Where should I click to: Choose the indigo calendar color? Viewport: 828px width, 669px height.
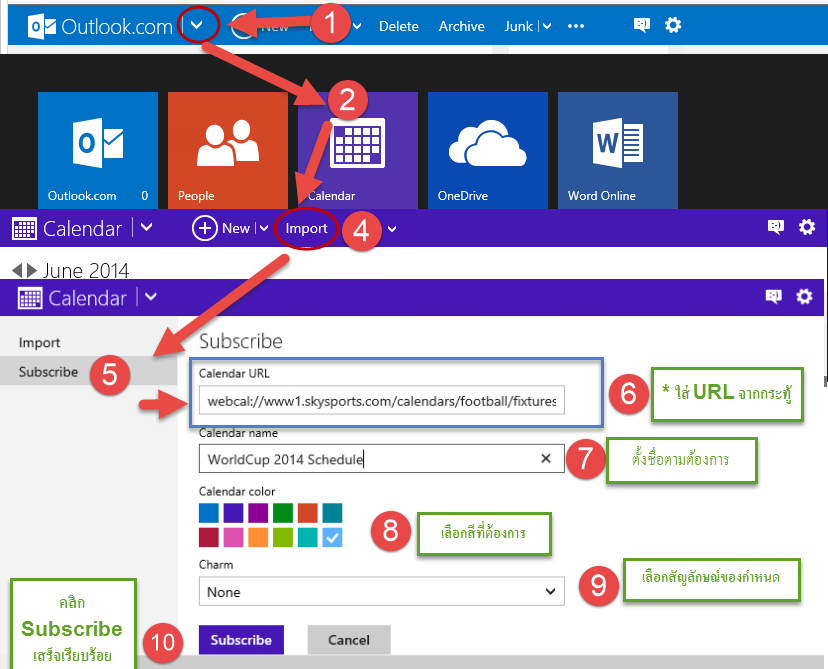pos(233,513)
